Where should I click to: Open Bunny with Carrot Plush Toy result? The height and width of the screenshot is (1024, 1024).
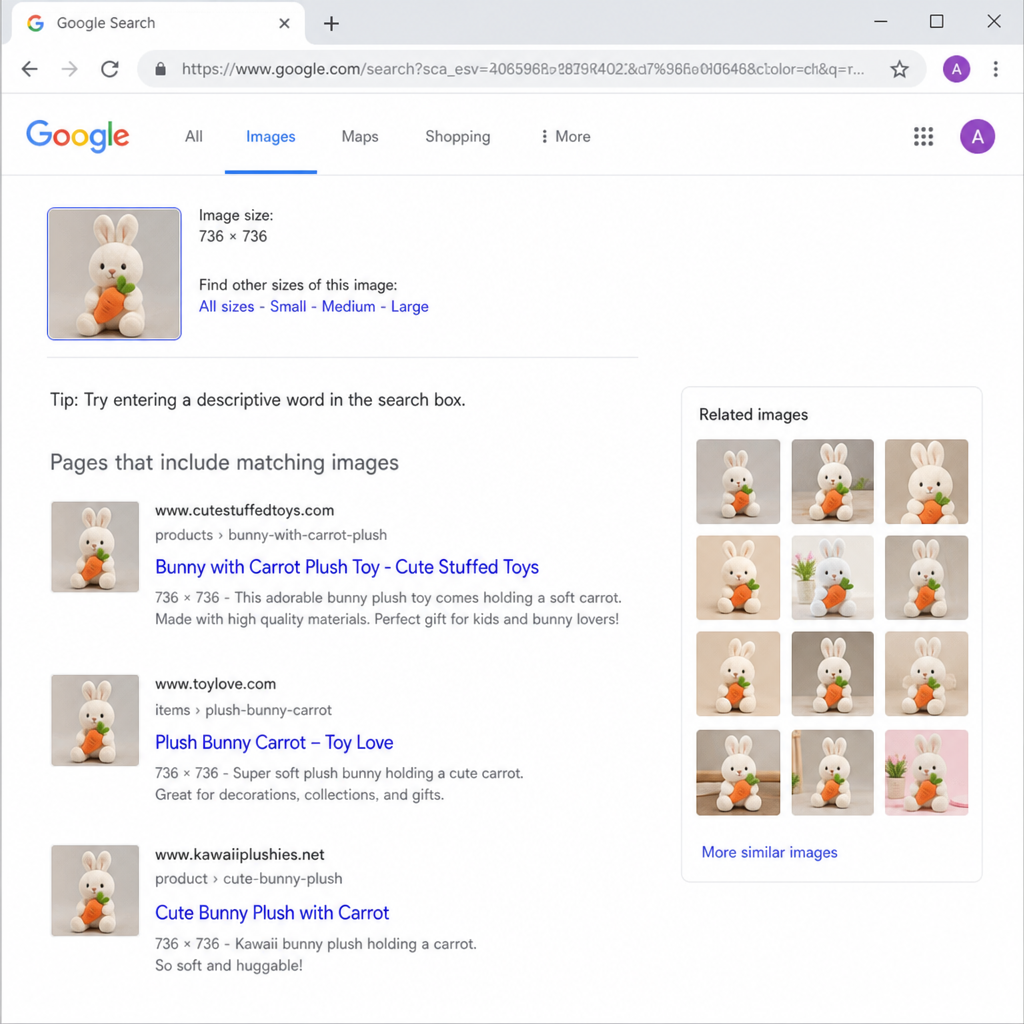(347, 567)
